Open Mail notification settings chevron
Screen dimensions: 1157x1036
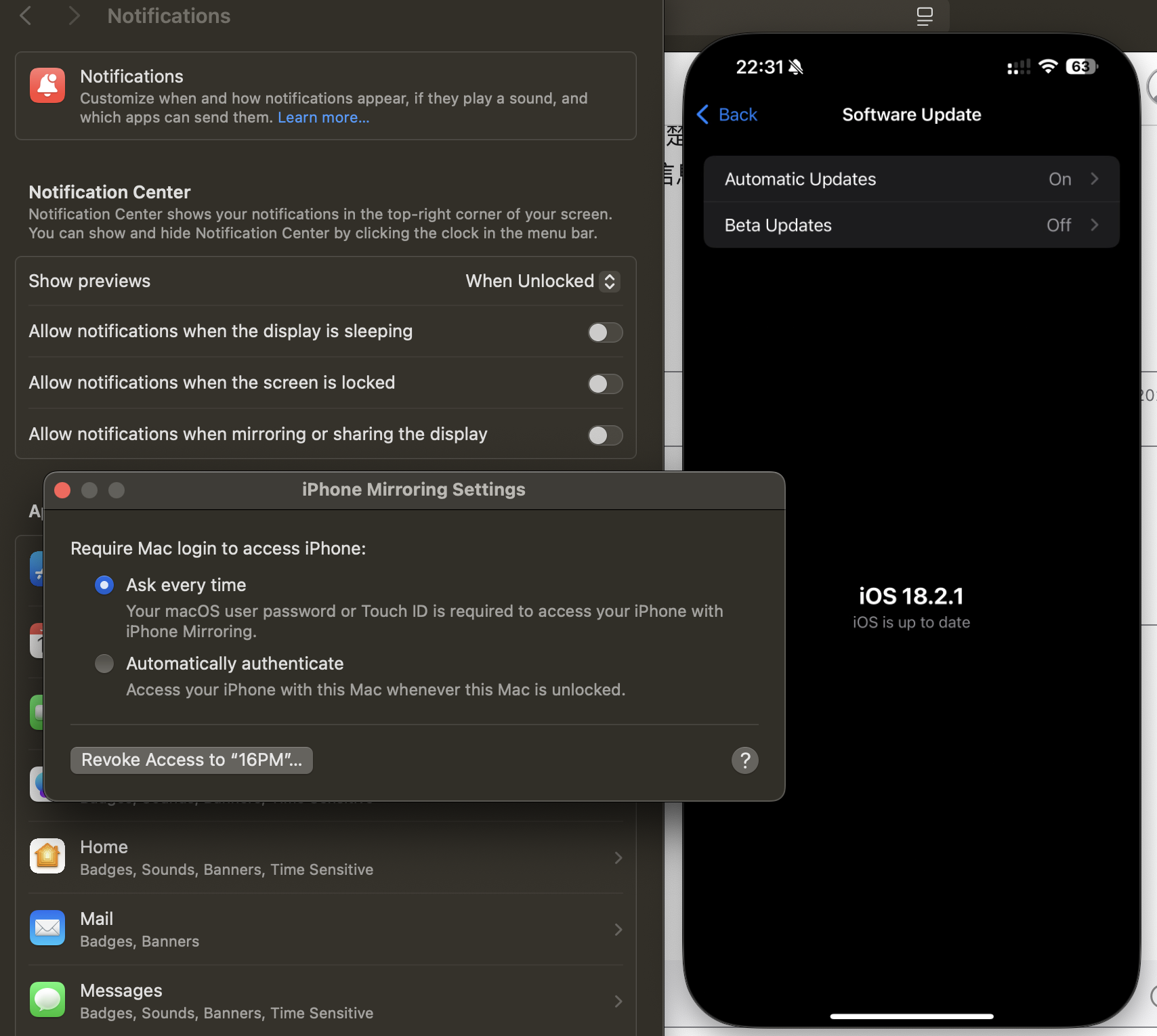point(618,930)
